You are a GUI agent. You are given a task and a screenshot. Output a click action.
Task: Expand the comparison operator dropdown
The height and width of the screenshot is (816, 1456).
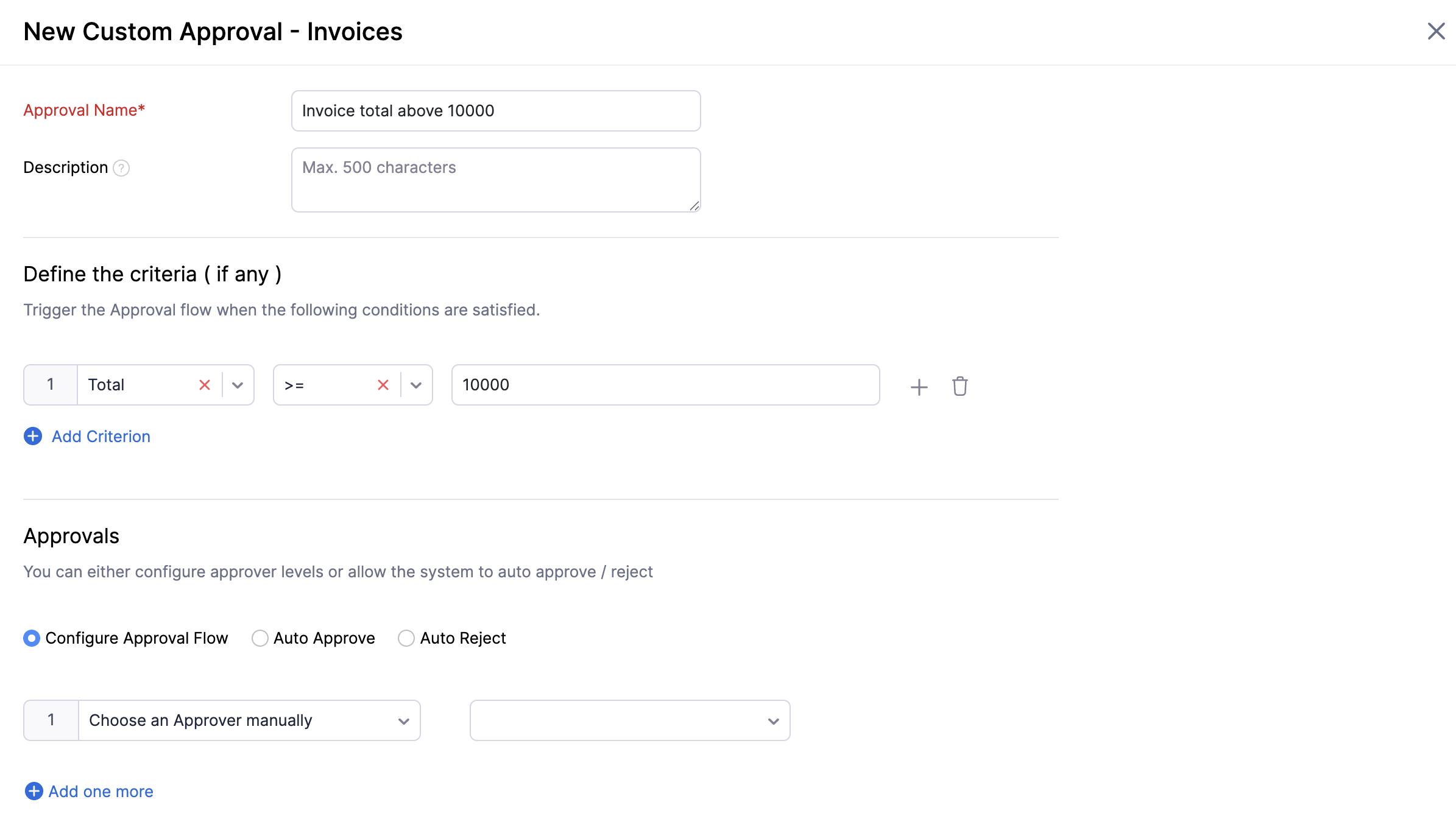point(416,385)
